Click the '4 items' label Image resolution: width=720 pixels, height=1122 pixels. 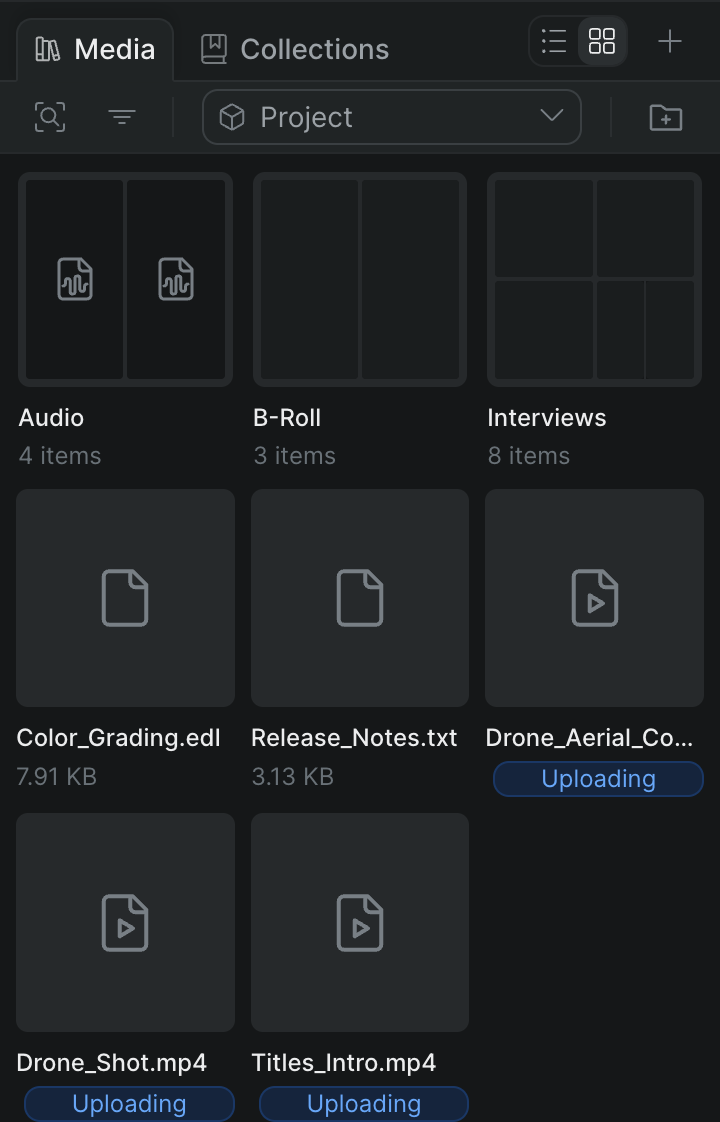pyautogui.click(x=60, y=456)
